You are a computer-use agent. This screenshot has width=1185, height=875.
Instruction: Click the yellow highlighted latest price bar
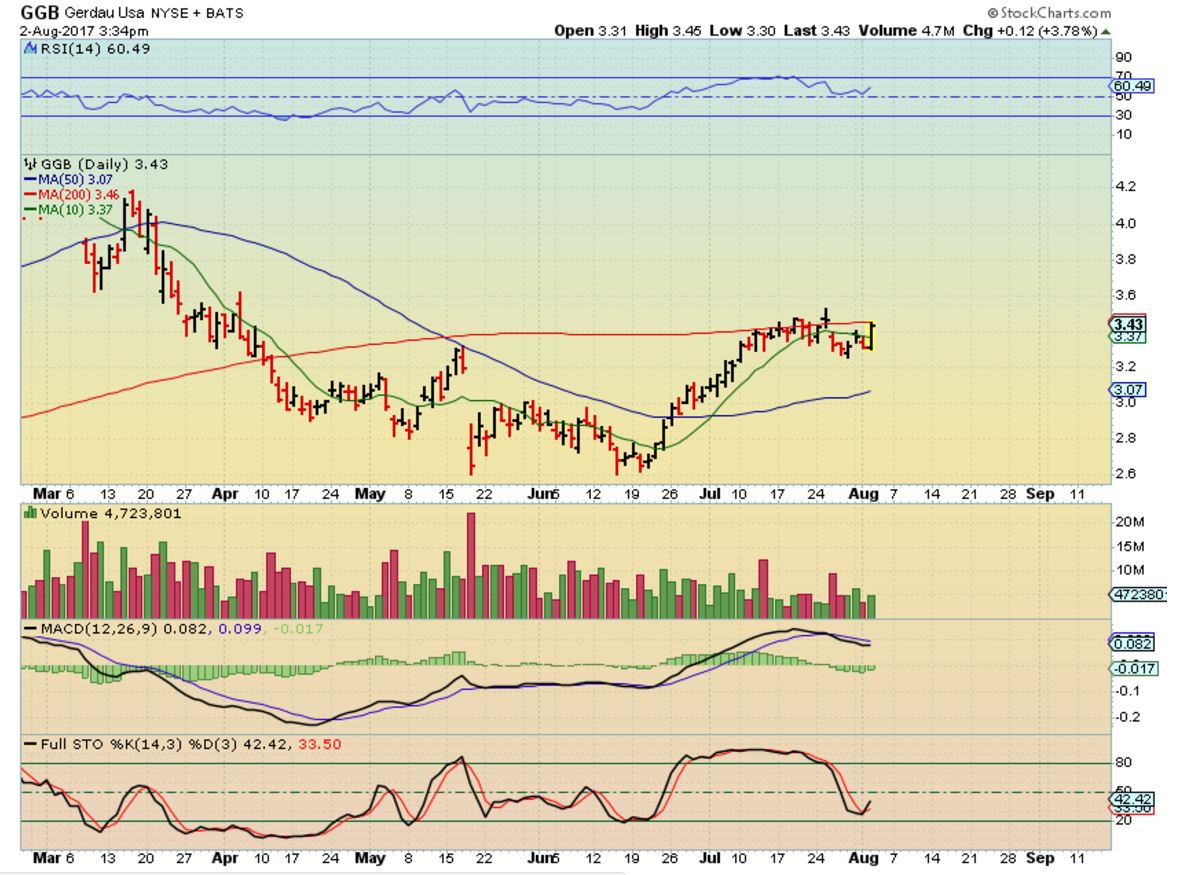point(870,336)
